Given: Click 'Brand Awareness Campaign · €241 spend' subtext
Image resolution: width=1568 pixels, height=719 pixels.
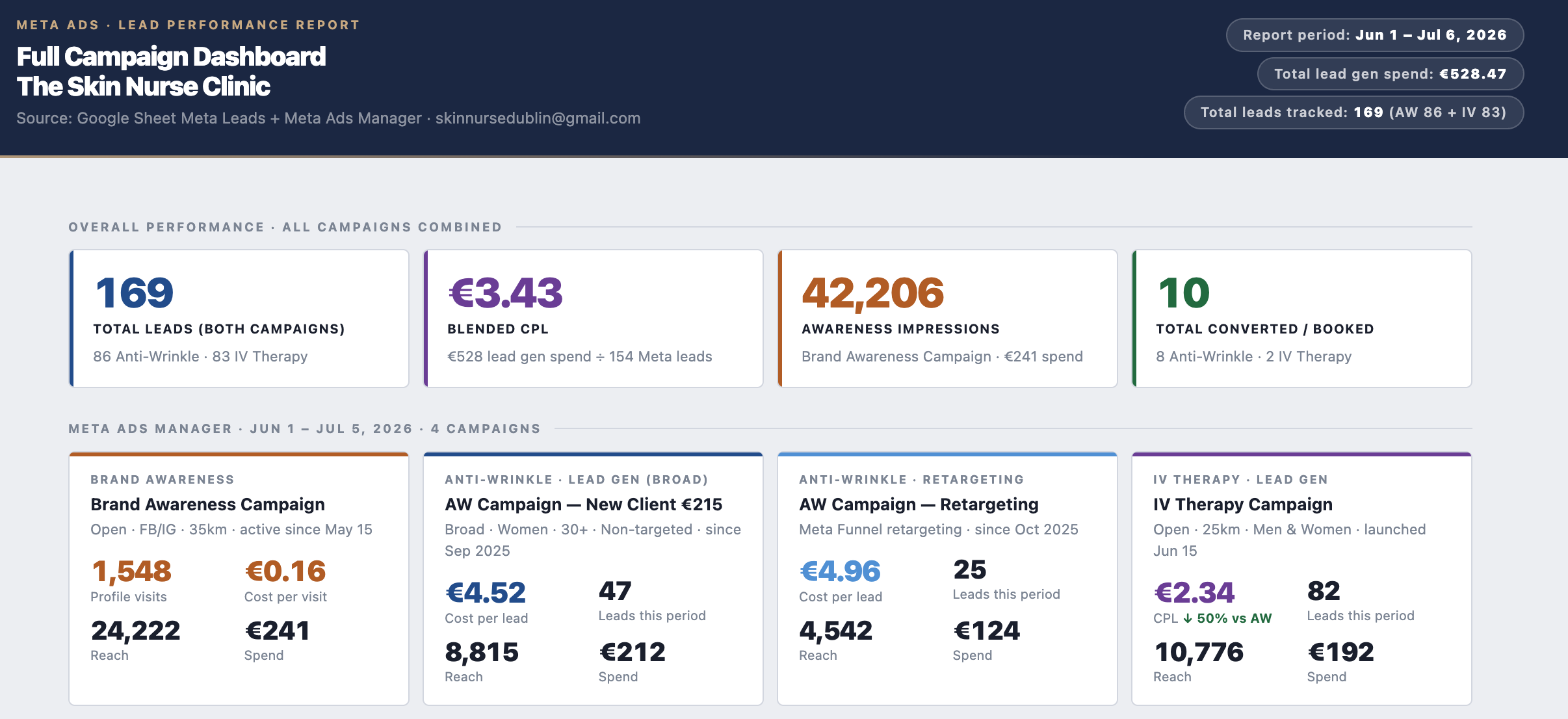Looking at the screenshot, I should click(x=942, y=356).
